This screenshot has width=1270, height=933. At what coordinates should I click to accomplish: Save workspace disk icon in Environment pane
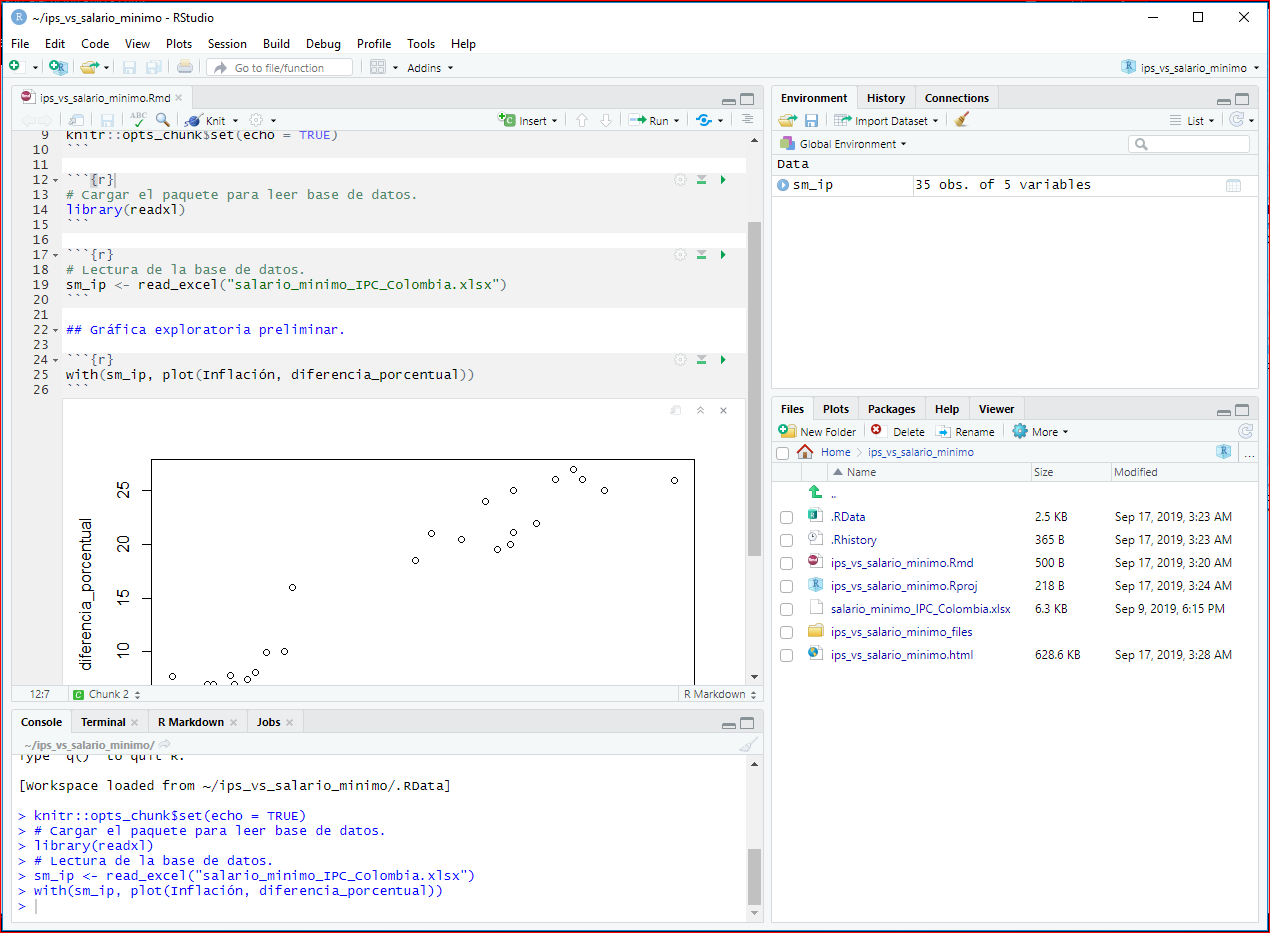coord(811,120)
